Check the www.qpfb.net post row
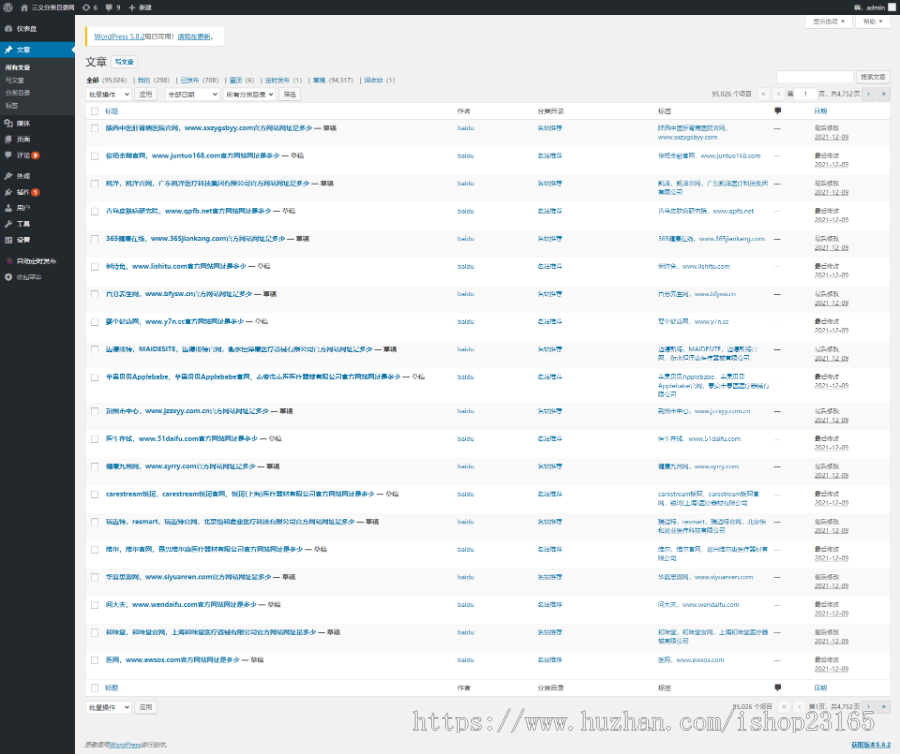 95,211
